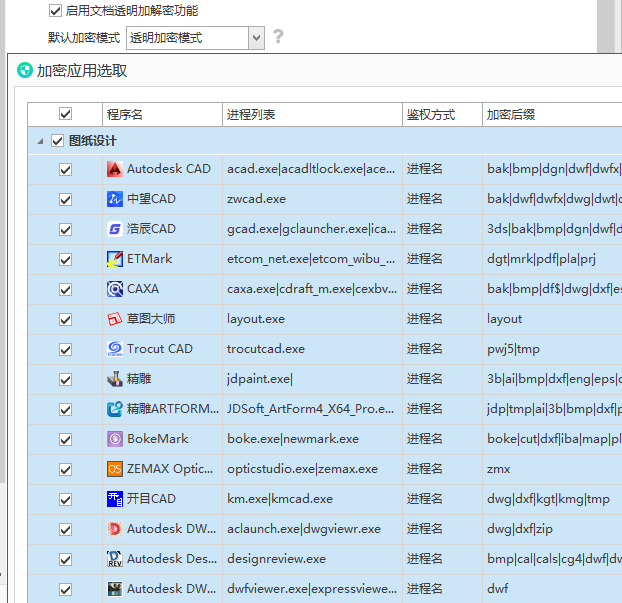
Task: Toggle the select-all header checkbox
Action: coord(65,114)
